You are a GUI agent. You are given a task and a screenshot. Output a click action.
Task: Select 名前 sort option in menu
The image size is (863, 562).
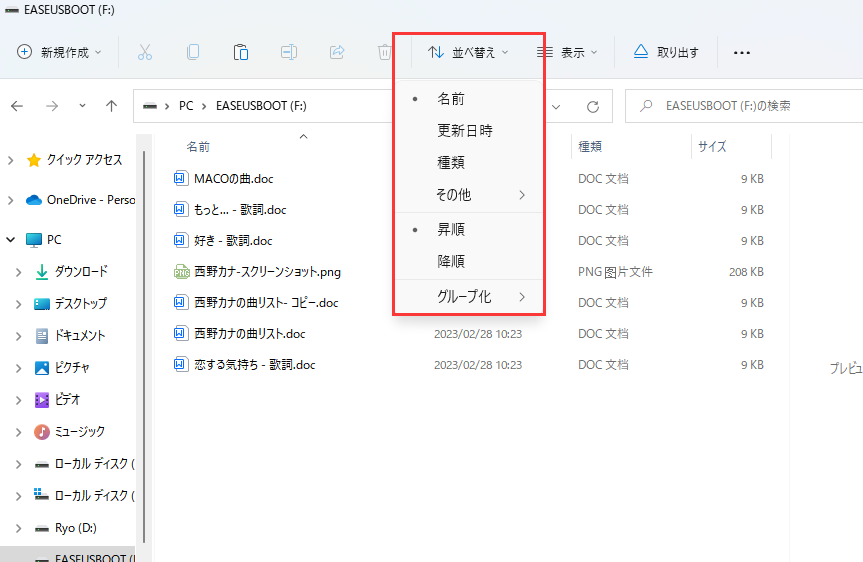point(469,99)
